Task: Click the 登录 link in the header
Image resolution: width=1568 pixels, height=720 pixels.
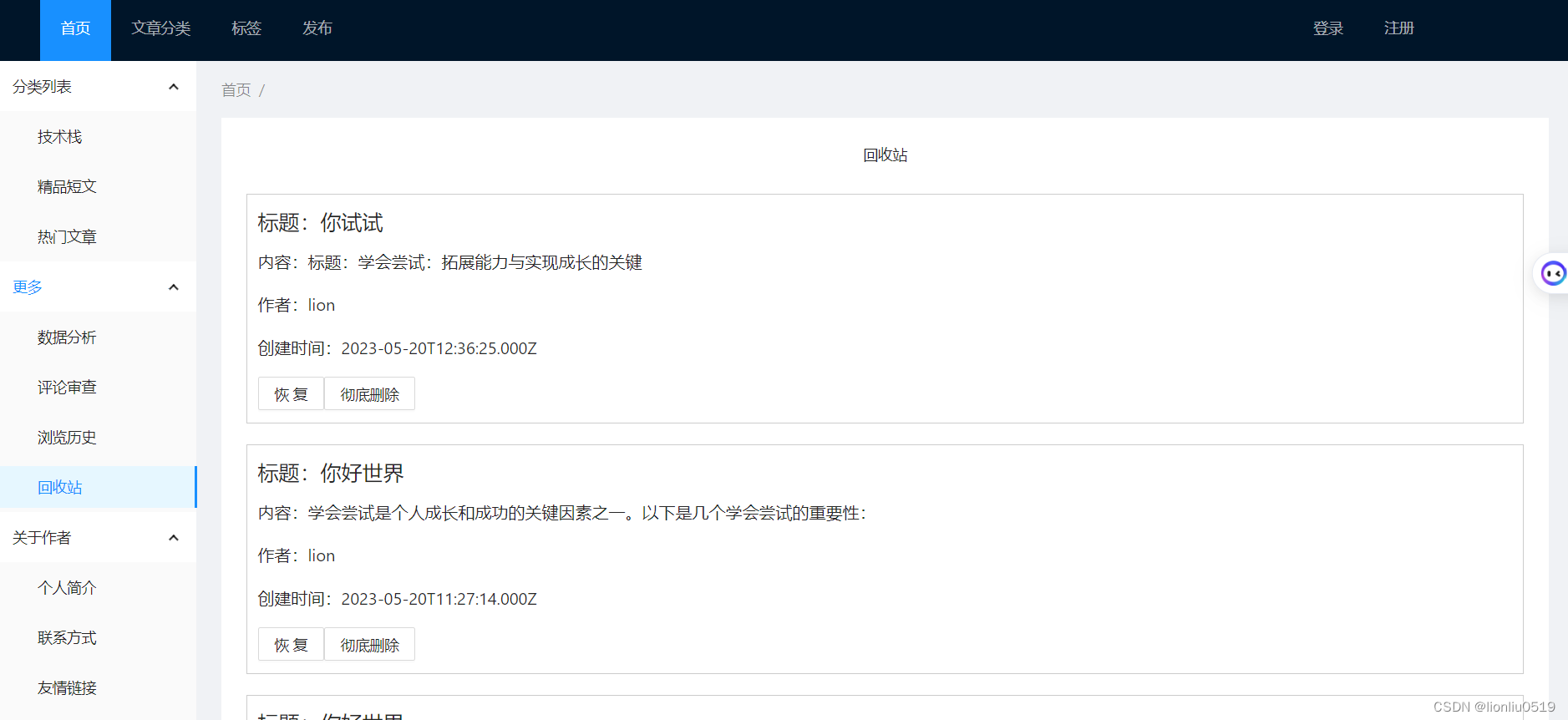Action: tap(1328, 28)
